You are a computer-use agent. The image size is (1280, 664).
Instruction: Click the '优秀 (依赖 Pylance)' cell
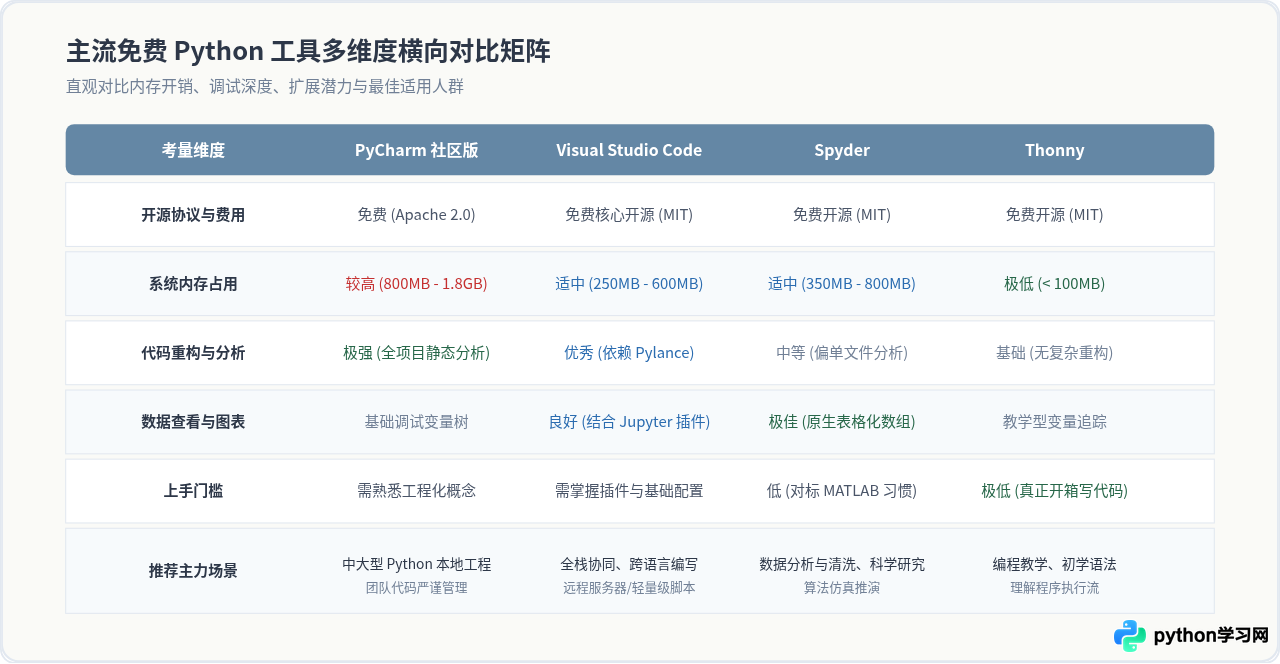tap(629, 353)
